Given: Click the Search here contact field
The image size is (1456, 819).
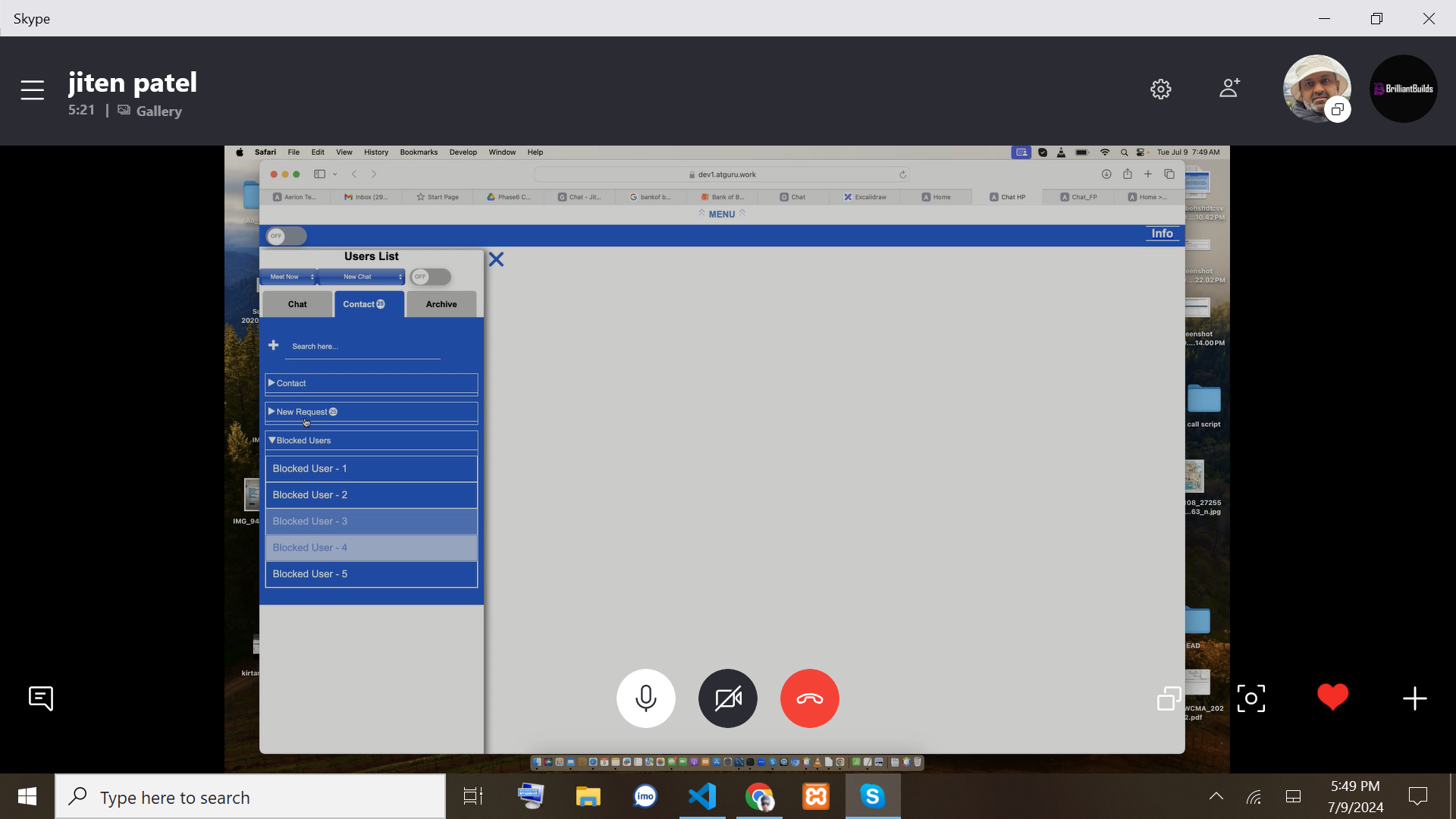Looking at the screenshot, I should tap(362, 347).
